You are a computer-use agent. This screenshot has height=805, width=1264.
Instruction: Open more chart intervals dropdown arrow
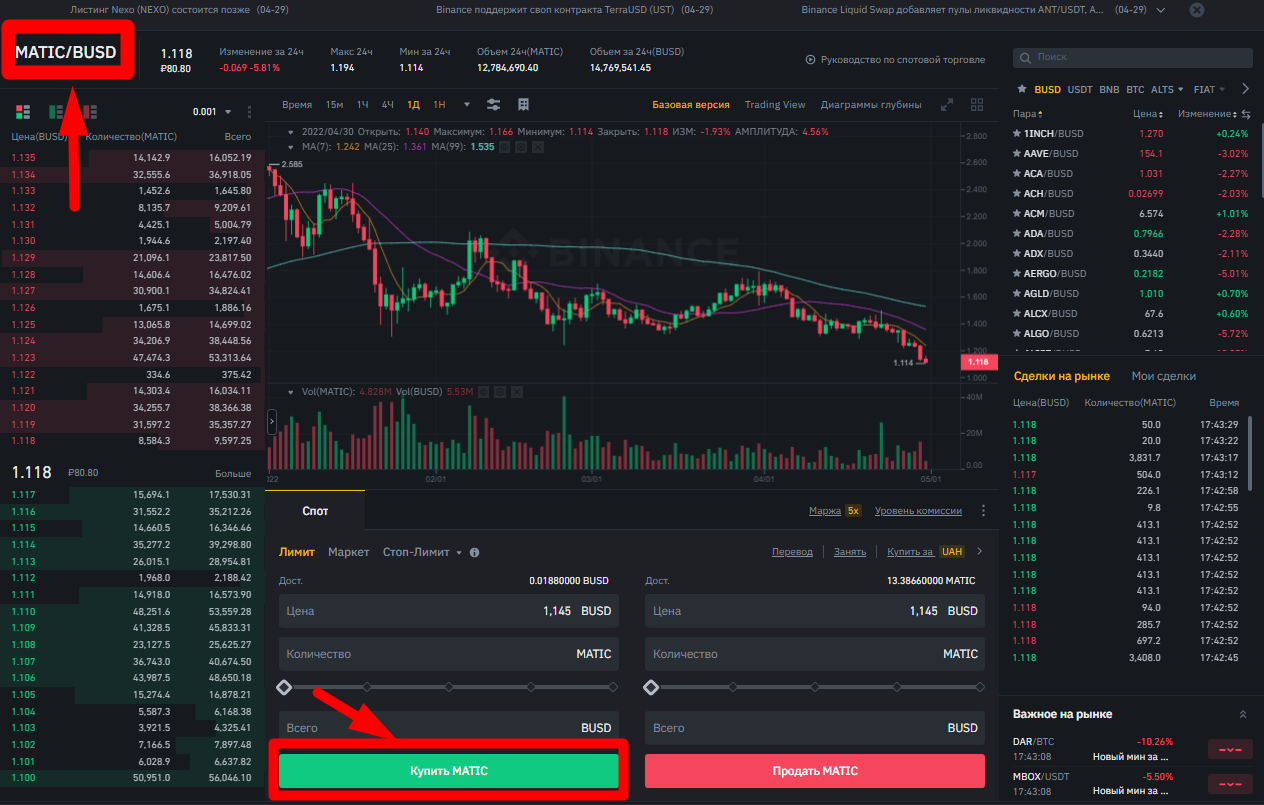467,104
